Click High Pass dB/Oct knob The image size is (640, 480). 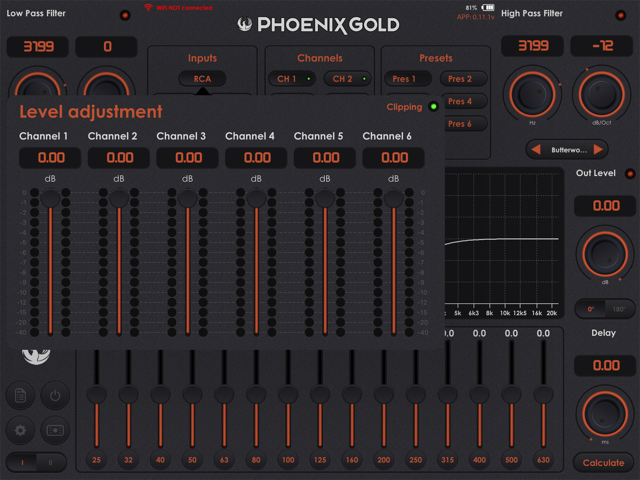pyautogui.click(x=602, y=94)
